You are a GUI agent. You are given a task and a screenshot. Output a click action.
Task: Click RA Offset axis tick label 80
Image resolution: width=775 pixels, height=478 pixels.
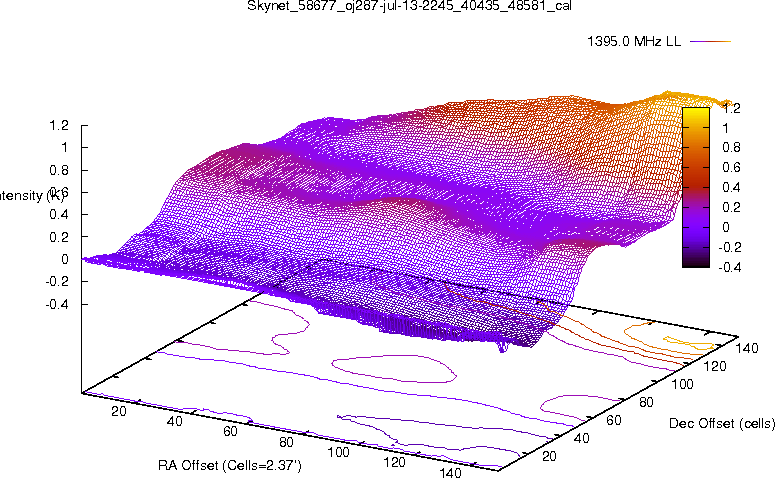tap(286, 442)
